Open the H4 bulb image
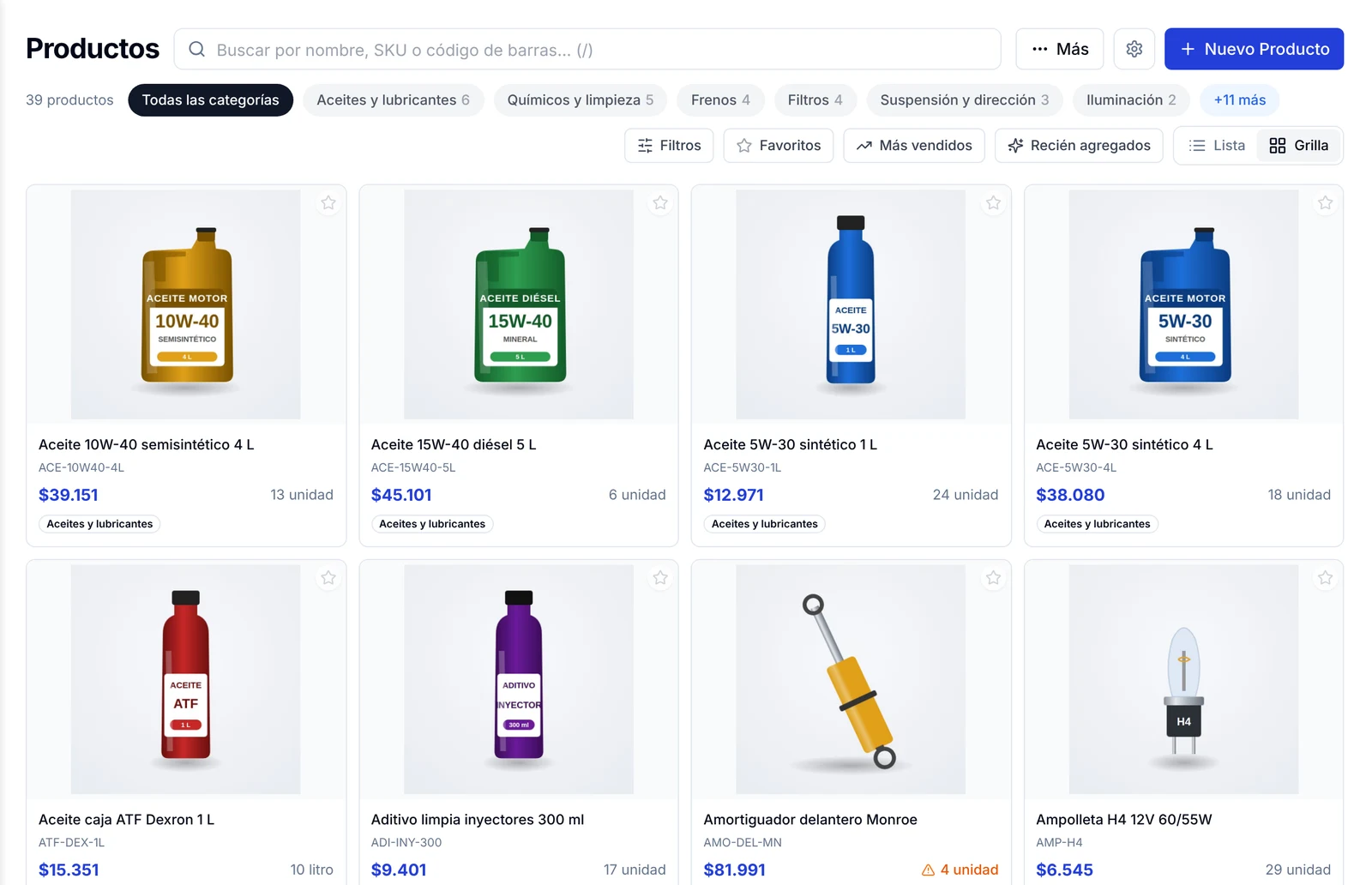1372x885 pixels. click(x=1183, y=679)
